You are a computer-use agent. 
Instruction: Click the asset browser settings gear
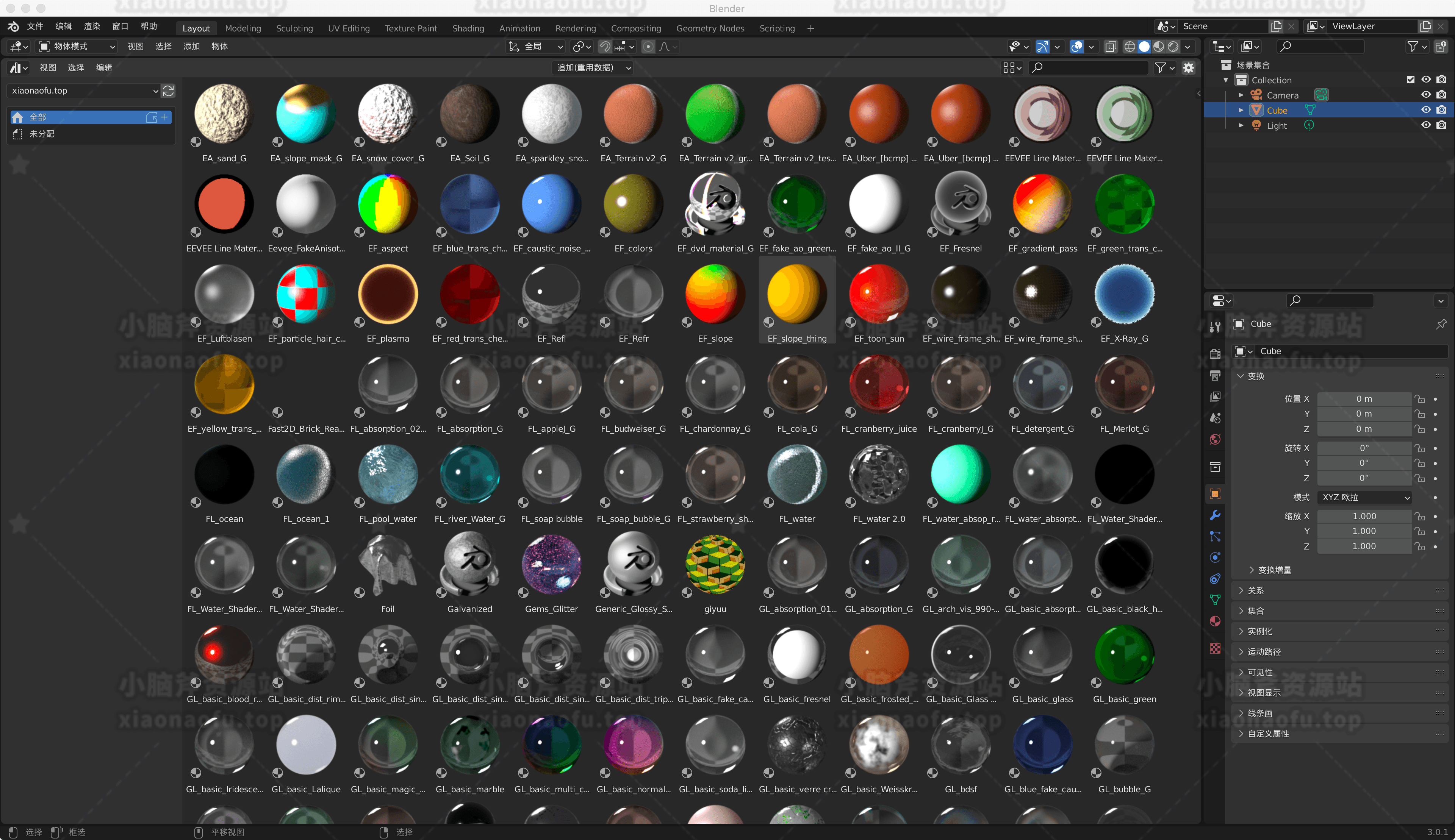1188,68
